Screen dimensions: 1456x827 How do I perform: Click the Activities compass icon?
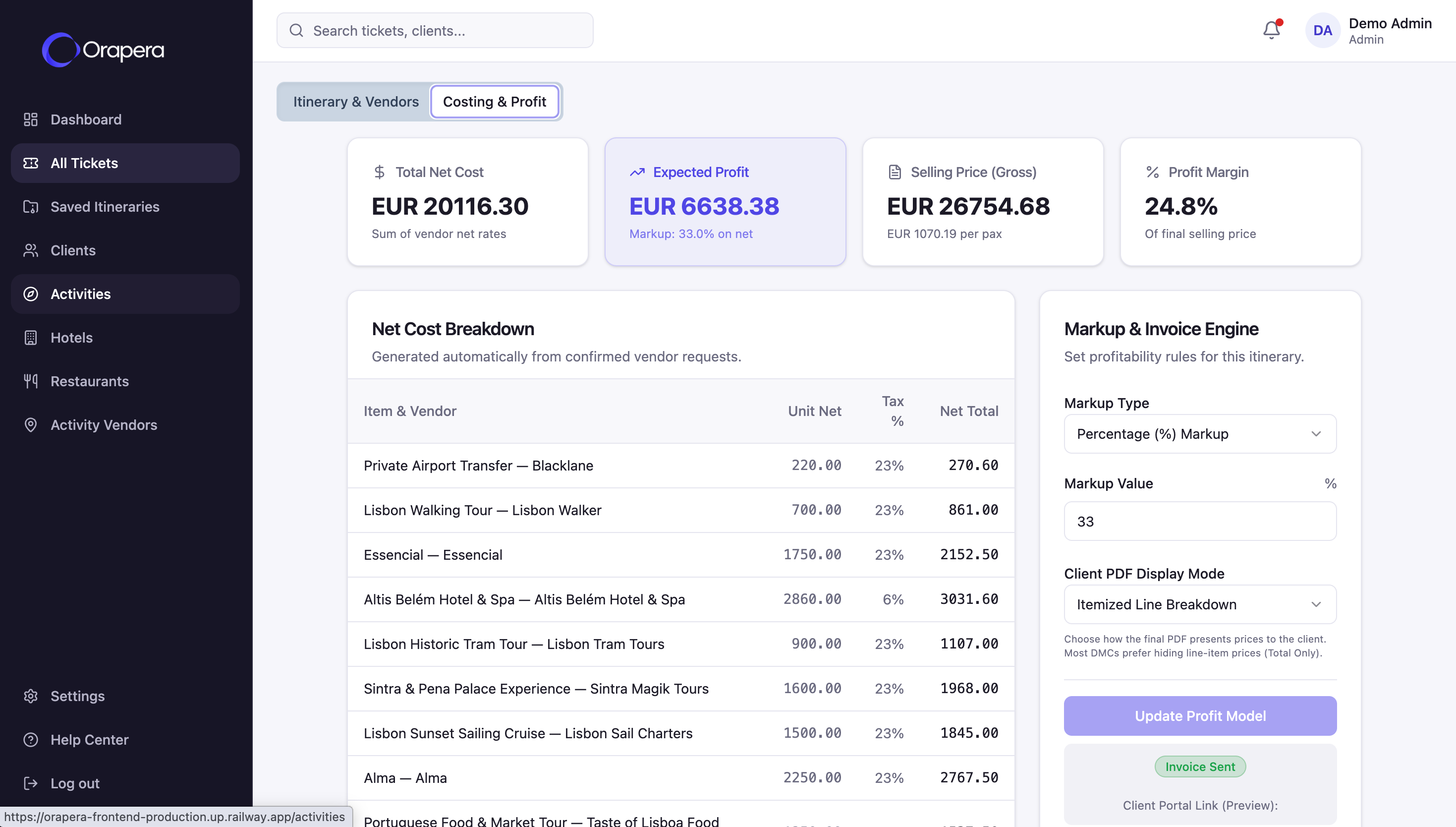click(x=31, y=294)
